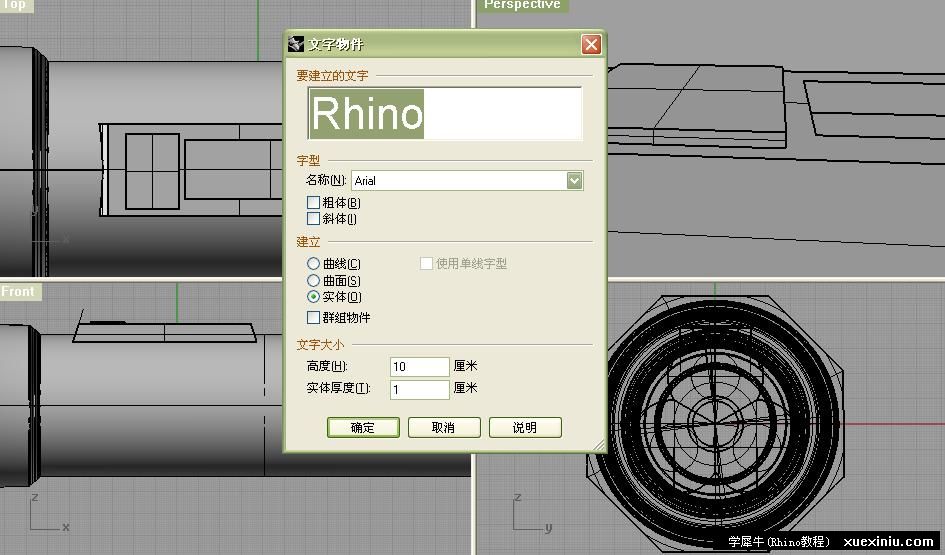This screenshot has height=555, width=945.
Task: Open the Arial font name dropdown
Action: (574, 180)
